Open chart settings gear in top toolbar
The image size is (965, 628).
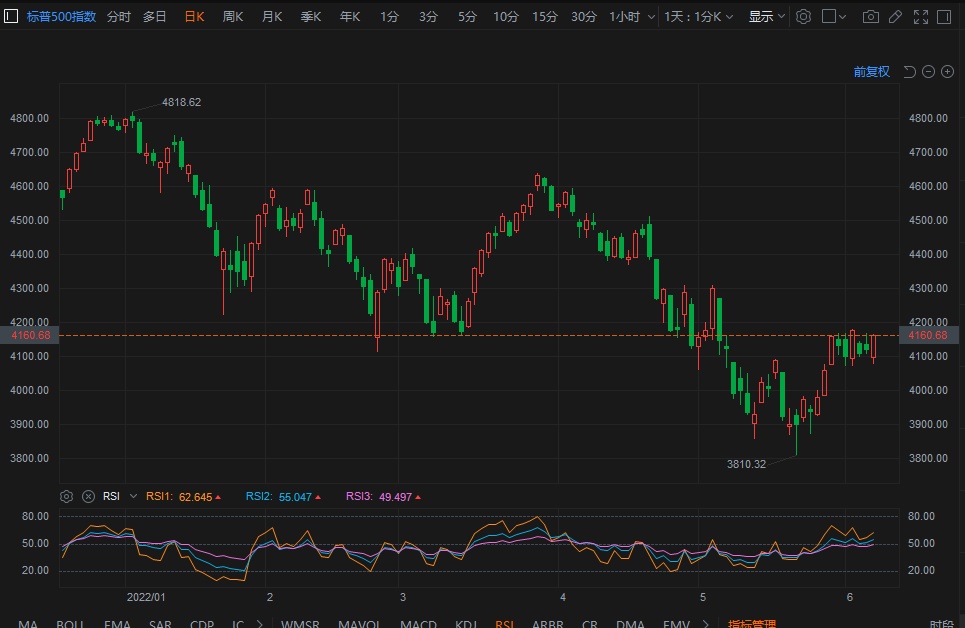click(x=803, y=17)
